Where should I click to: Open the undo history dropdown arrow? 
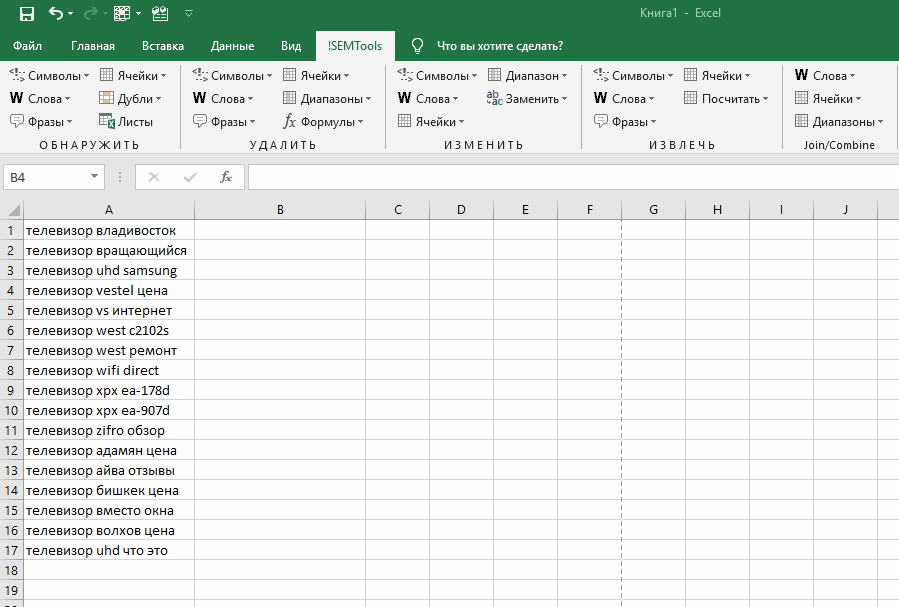click(71, 14)
